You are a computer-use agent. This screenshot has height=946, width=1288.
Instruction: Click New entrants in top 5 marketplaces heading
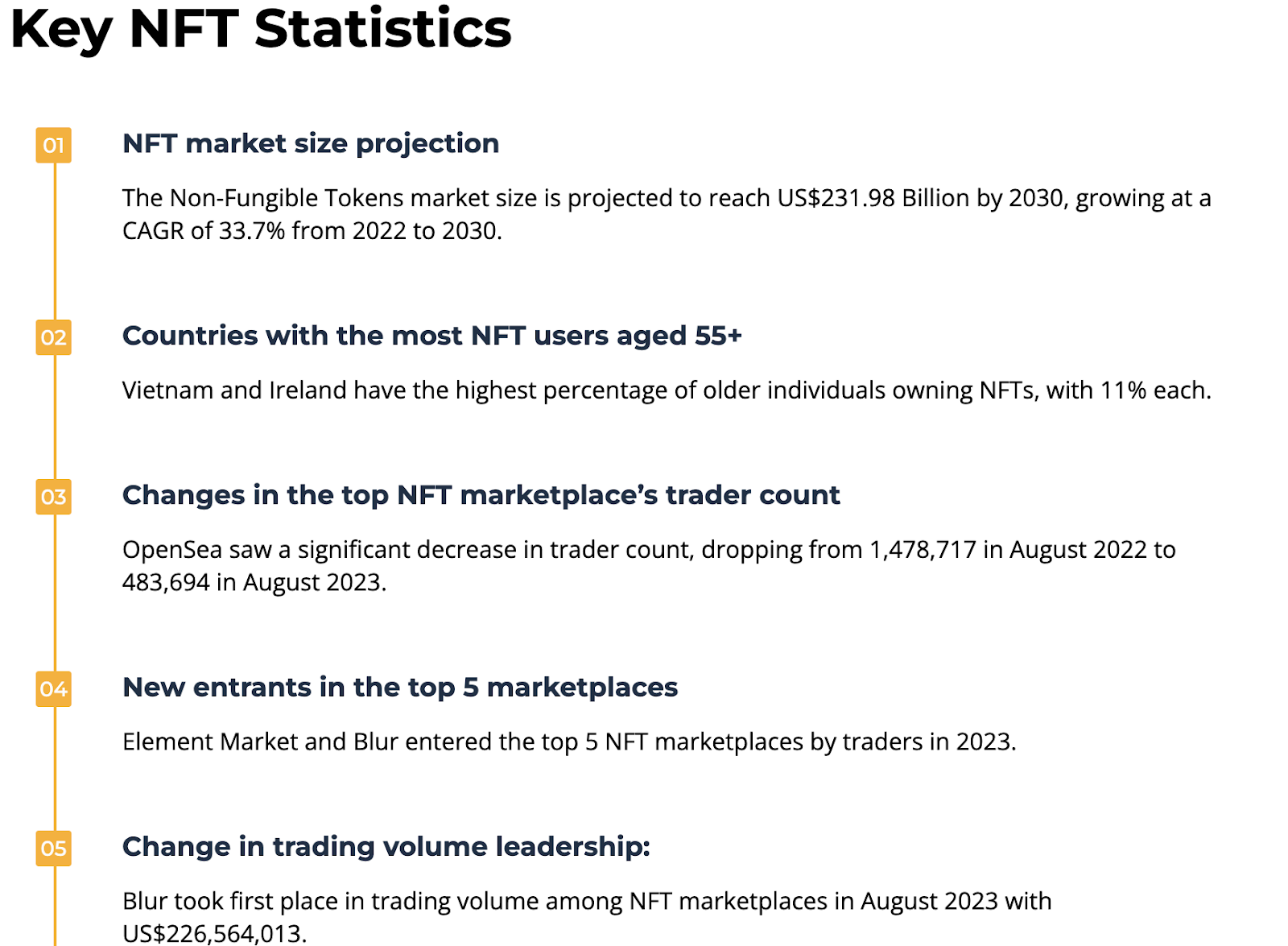coord(400,688)
